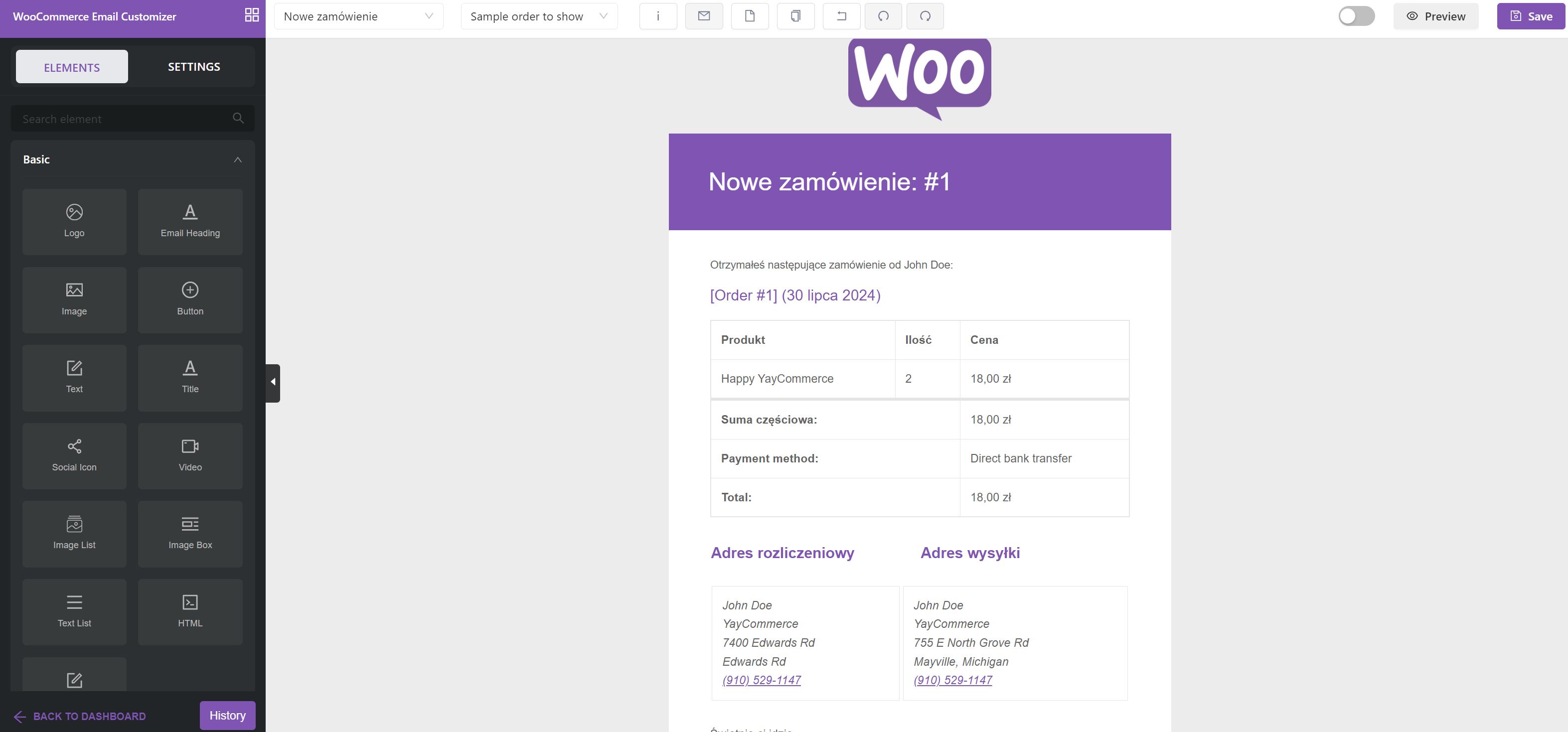
Task: Select the Button element
Action: point(190,300)
